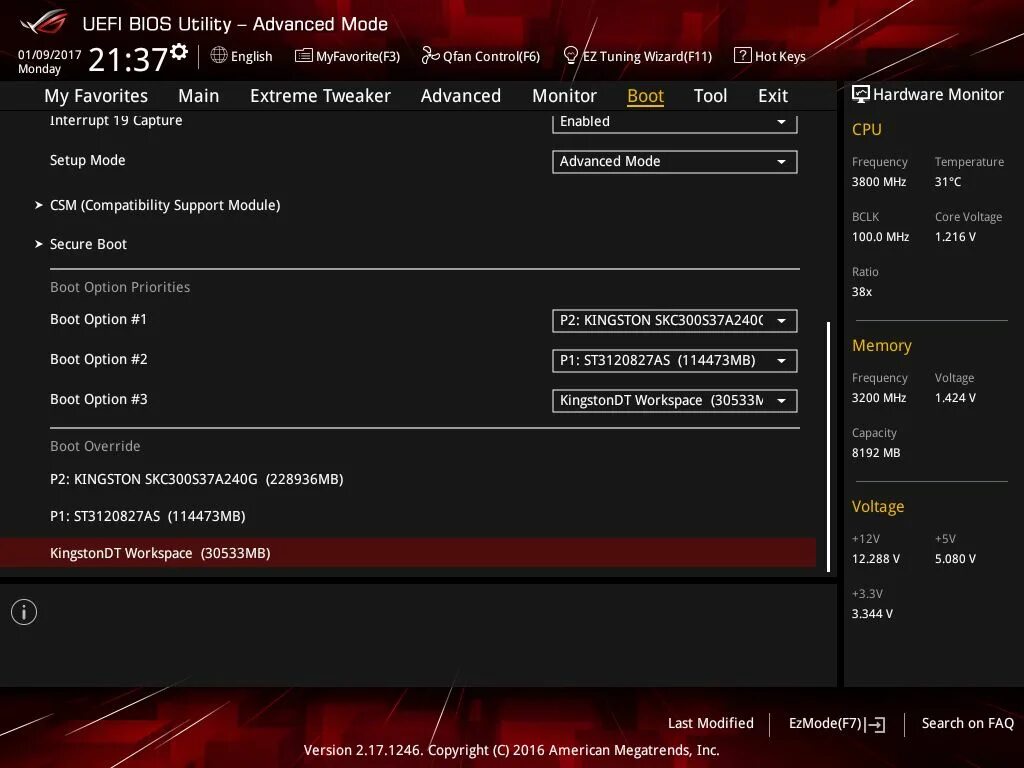Viewport: 1024px width, 768px height.
Task: Open the Tool tab
Action: pos(710,96)
